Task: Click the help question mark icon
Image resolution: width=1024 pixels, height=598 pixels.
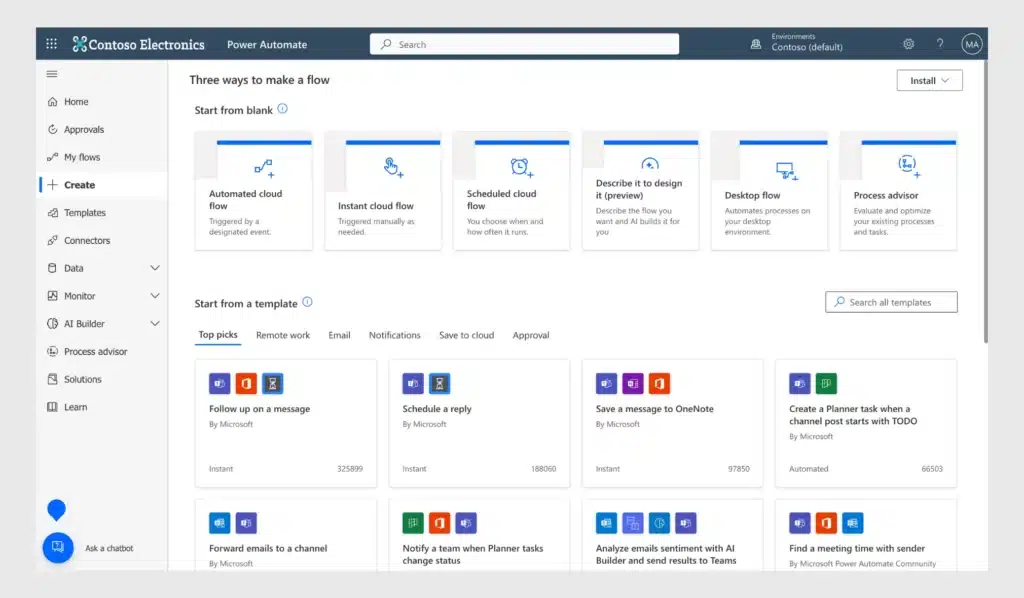Action: click(940, 44)
